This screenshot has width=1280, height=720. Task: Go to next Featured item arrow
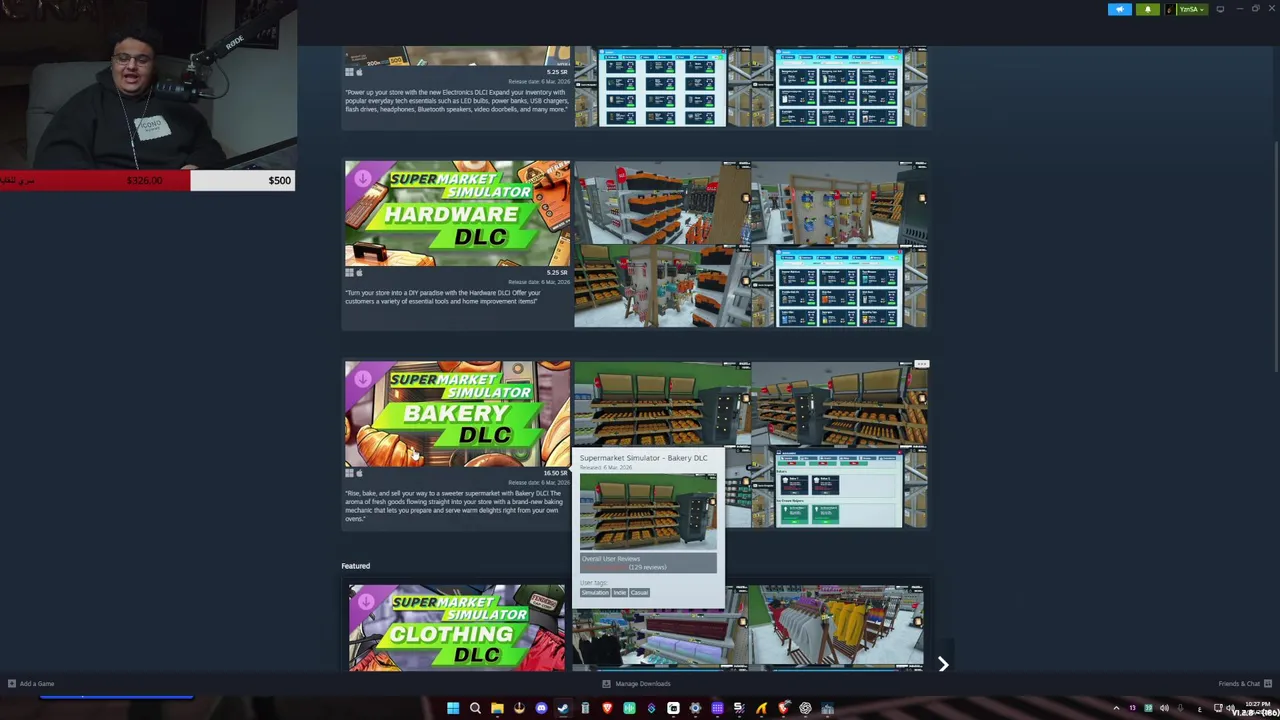pyautogui.click(x=942, y=664)
